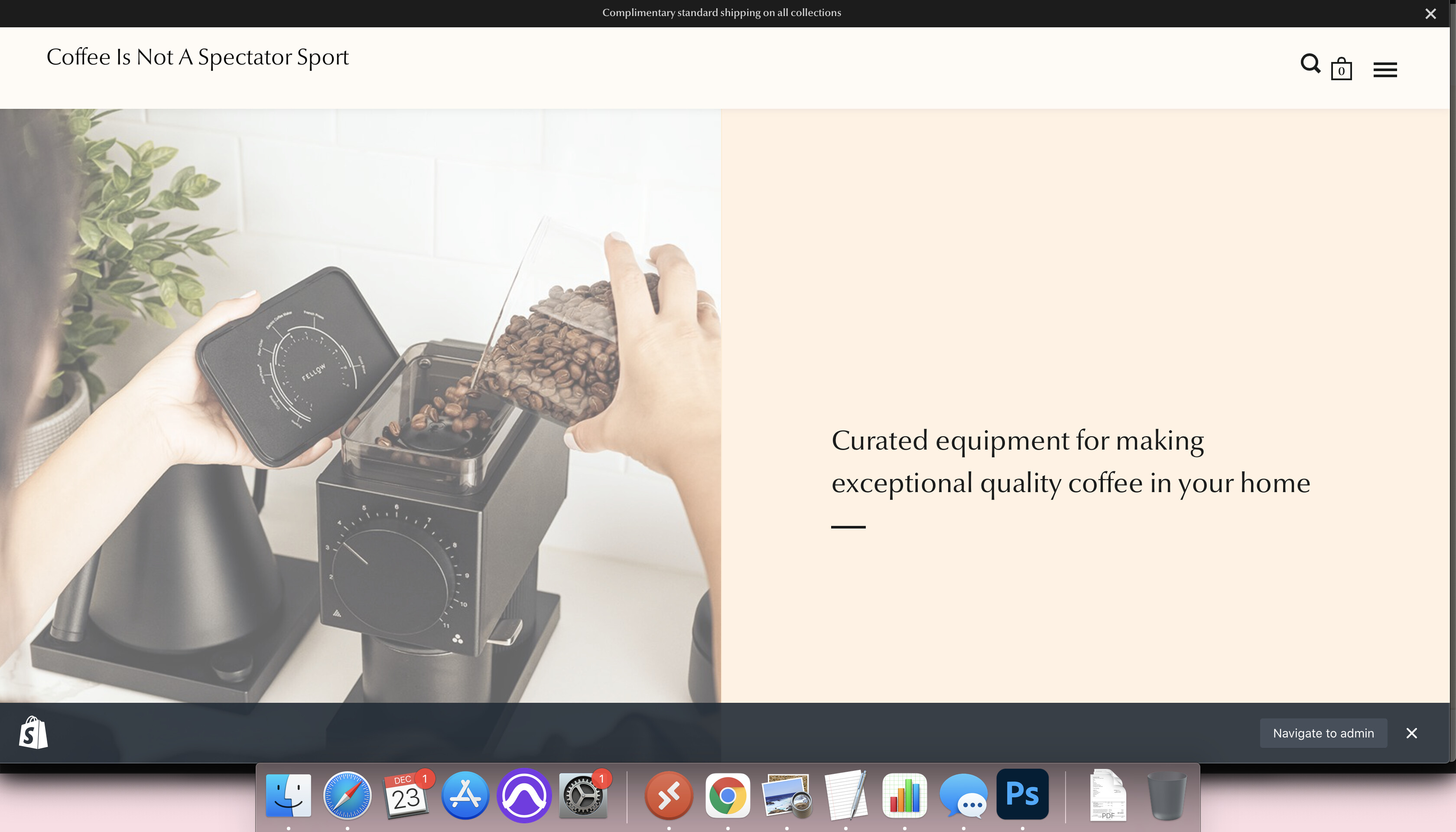The width and height of the screenshot is (1456, 832).
Task: Click the Shopify logo in admin bar
Action: tap(33, 733)
